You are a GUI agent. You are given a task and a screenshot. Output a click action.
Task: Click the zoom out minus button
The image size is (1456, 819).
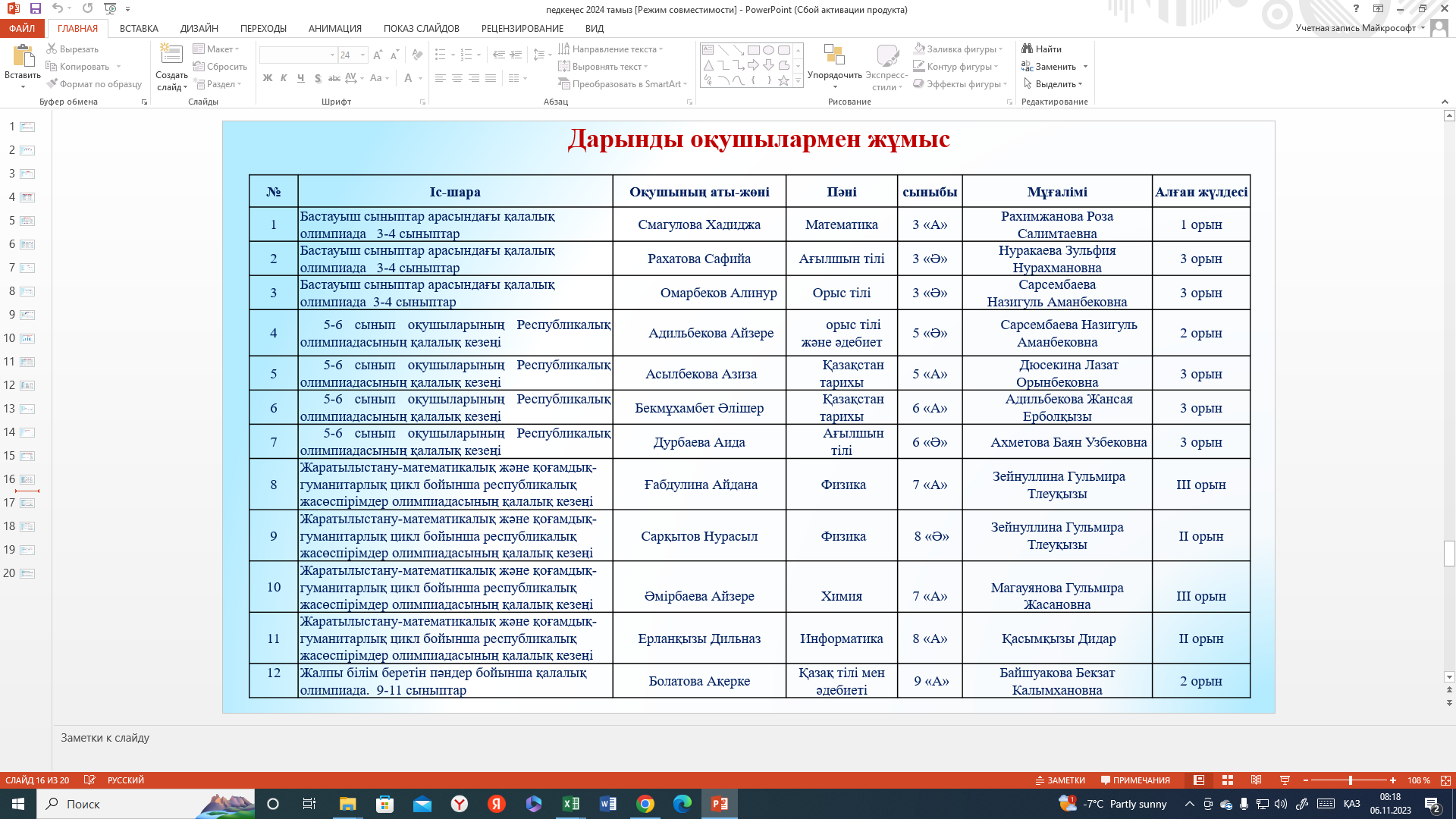point(1306,780)
